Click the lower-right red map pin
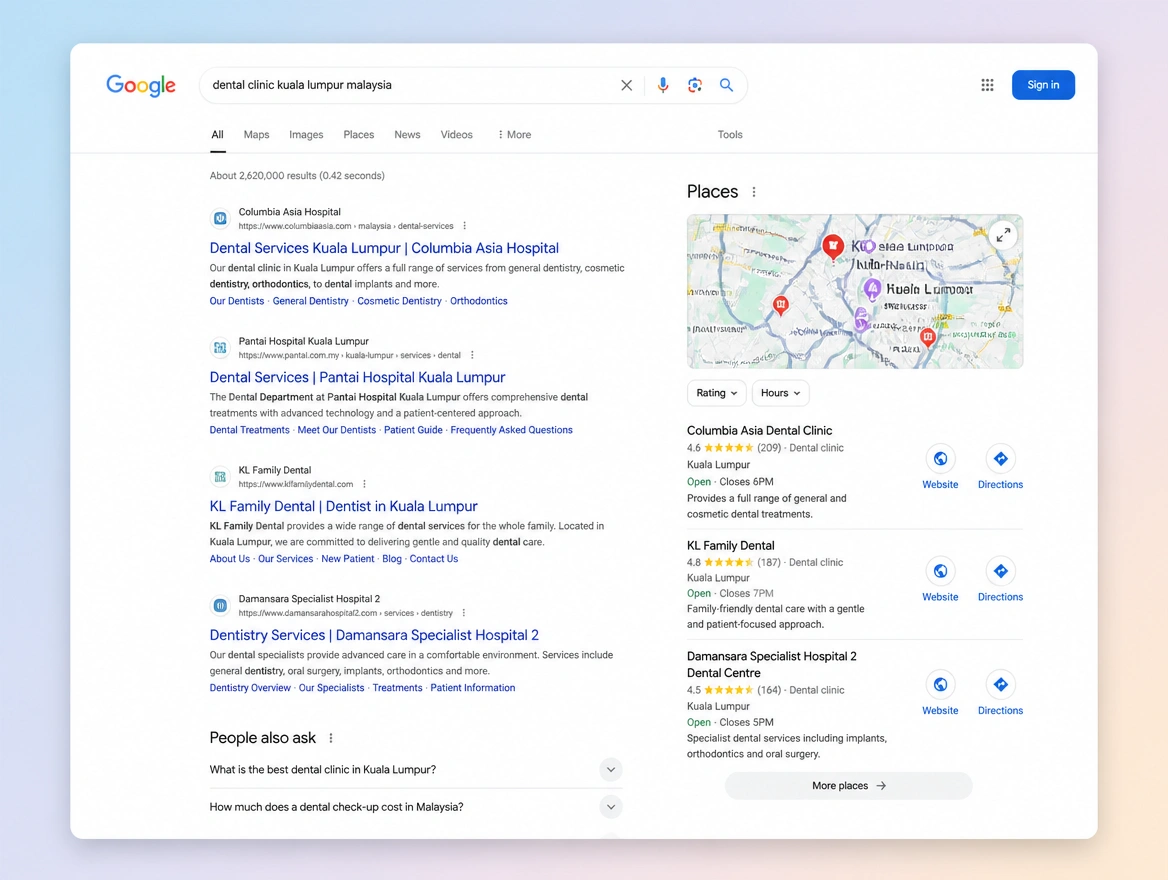This screenshot has width=1168, height=880. [927, 338]
